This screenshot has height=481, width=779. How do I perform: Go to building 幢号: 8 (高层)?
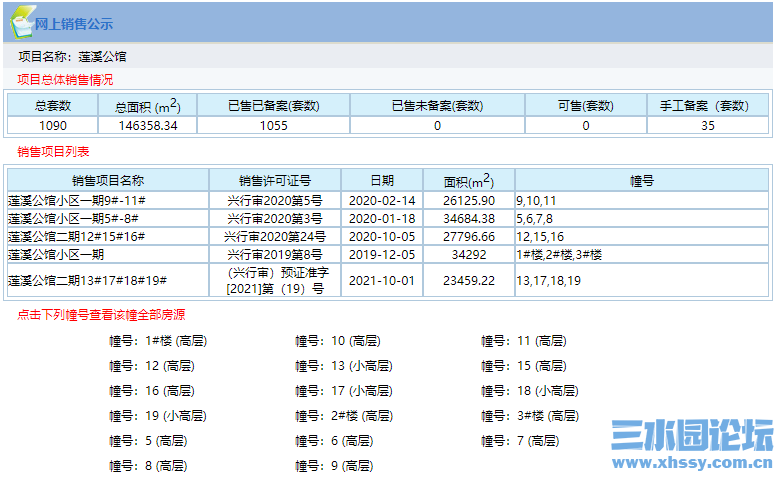coord(149,466)
